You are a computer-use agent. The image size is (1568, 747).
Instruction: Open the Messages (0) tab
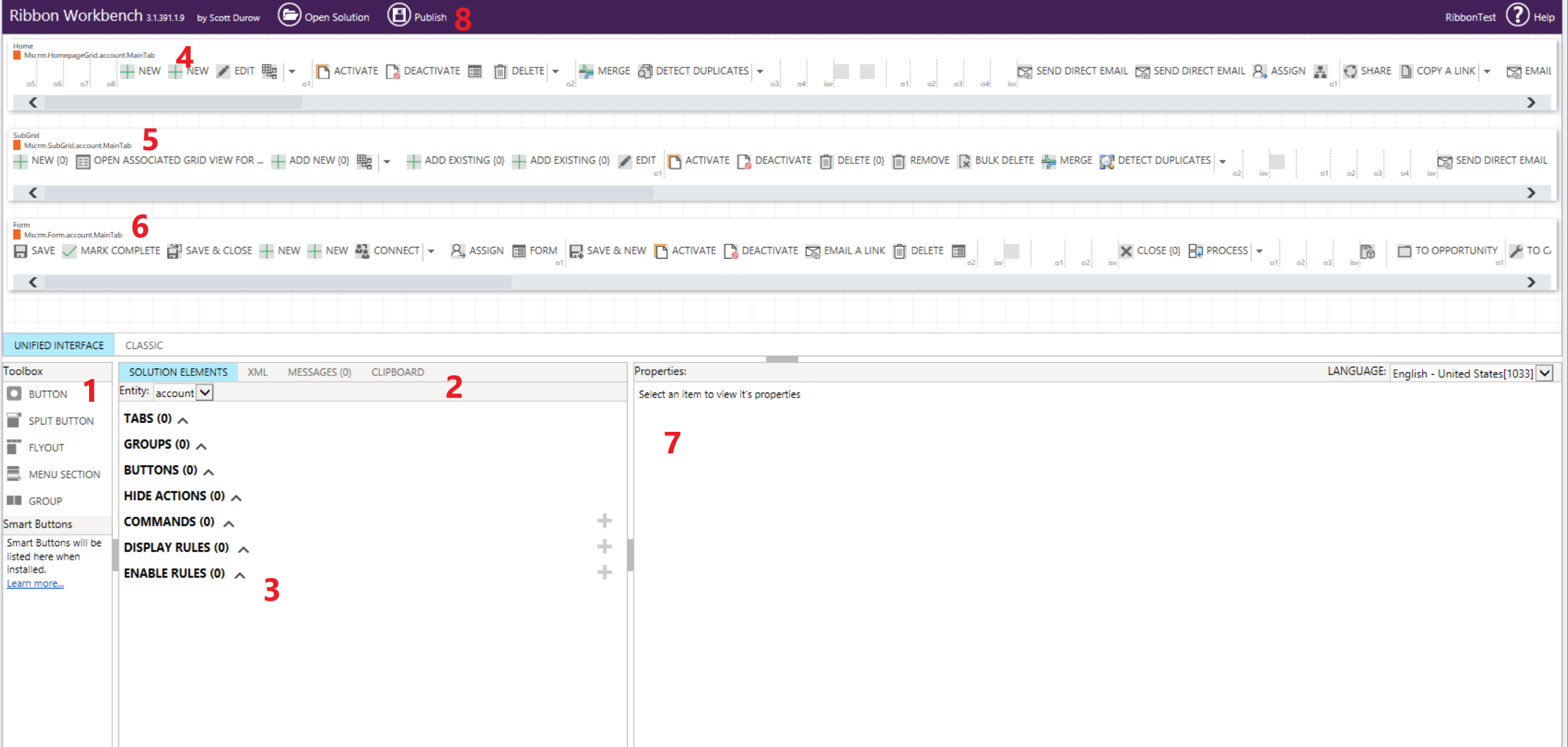319,372
